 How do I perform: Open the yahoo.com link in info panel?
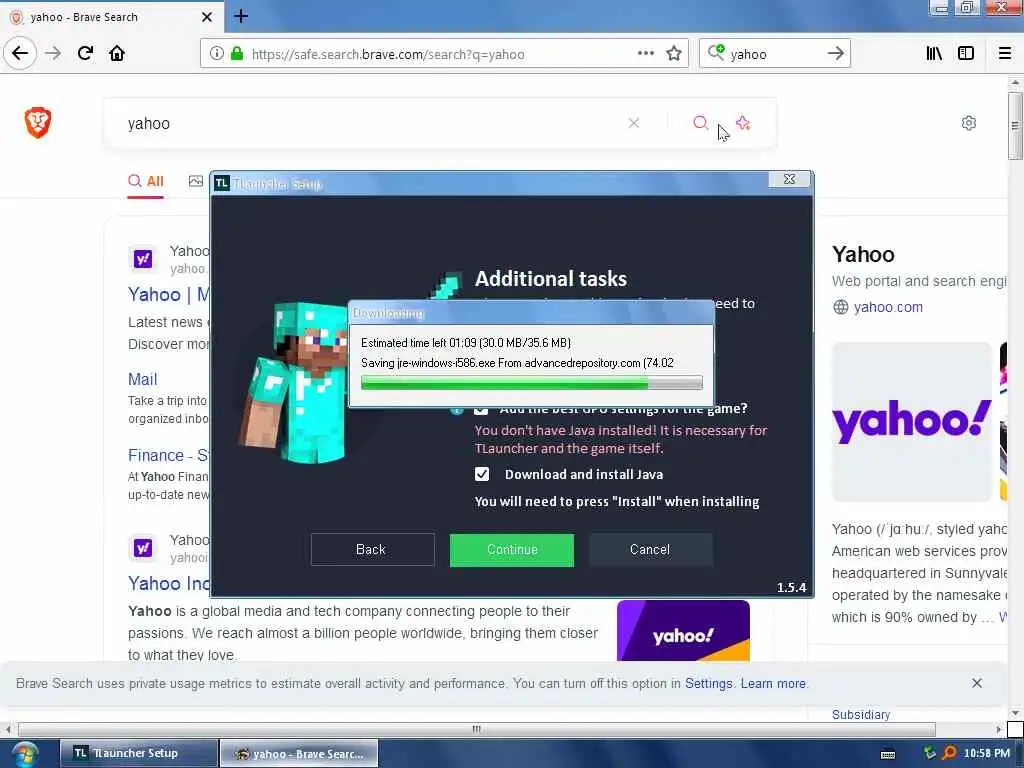(x=888, y=307)
